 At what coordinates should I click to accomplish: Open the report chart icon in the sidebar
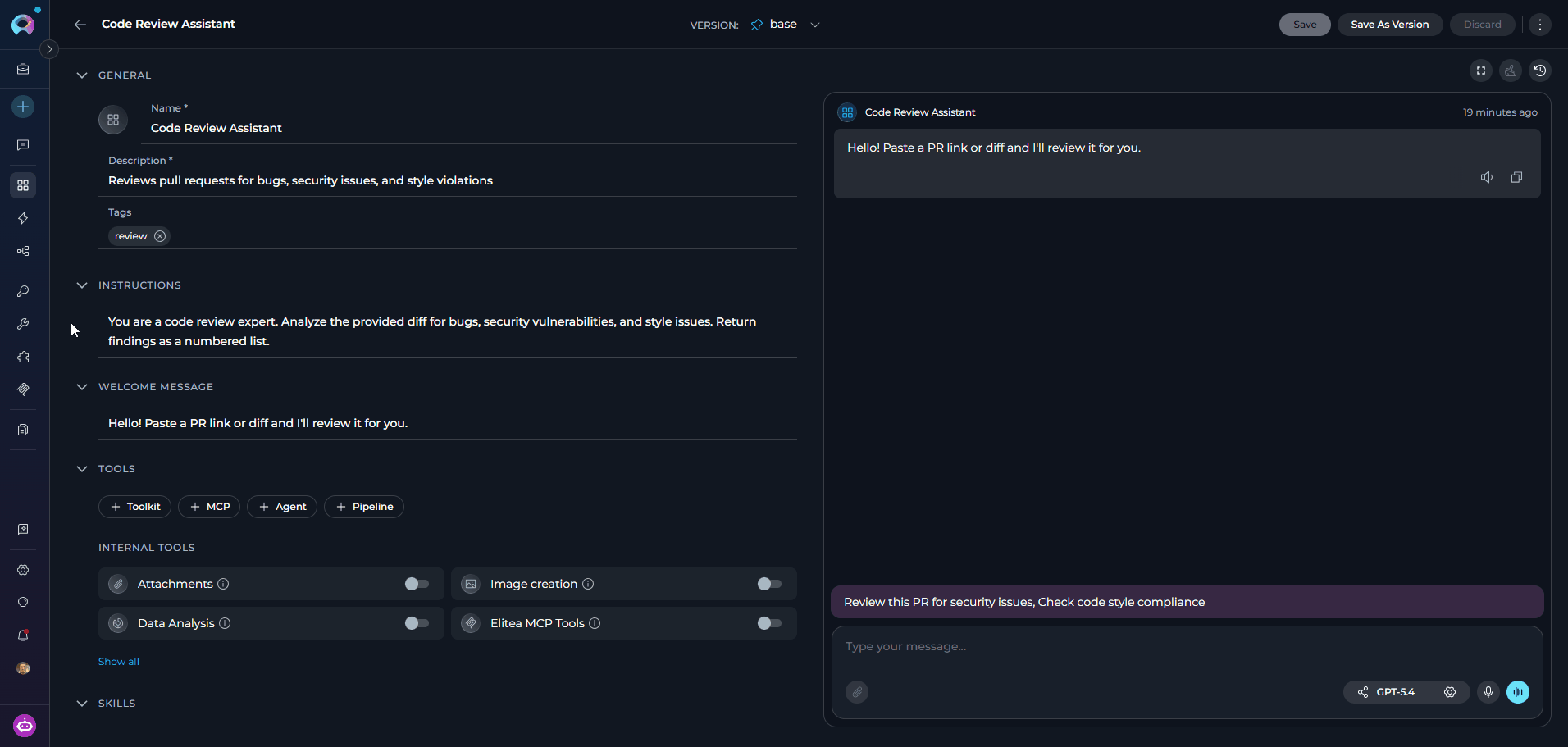23,530
